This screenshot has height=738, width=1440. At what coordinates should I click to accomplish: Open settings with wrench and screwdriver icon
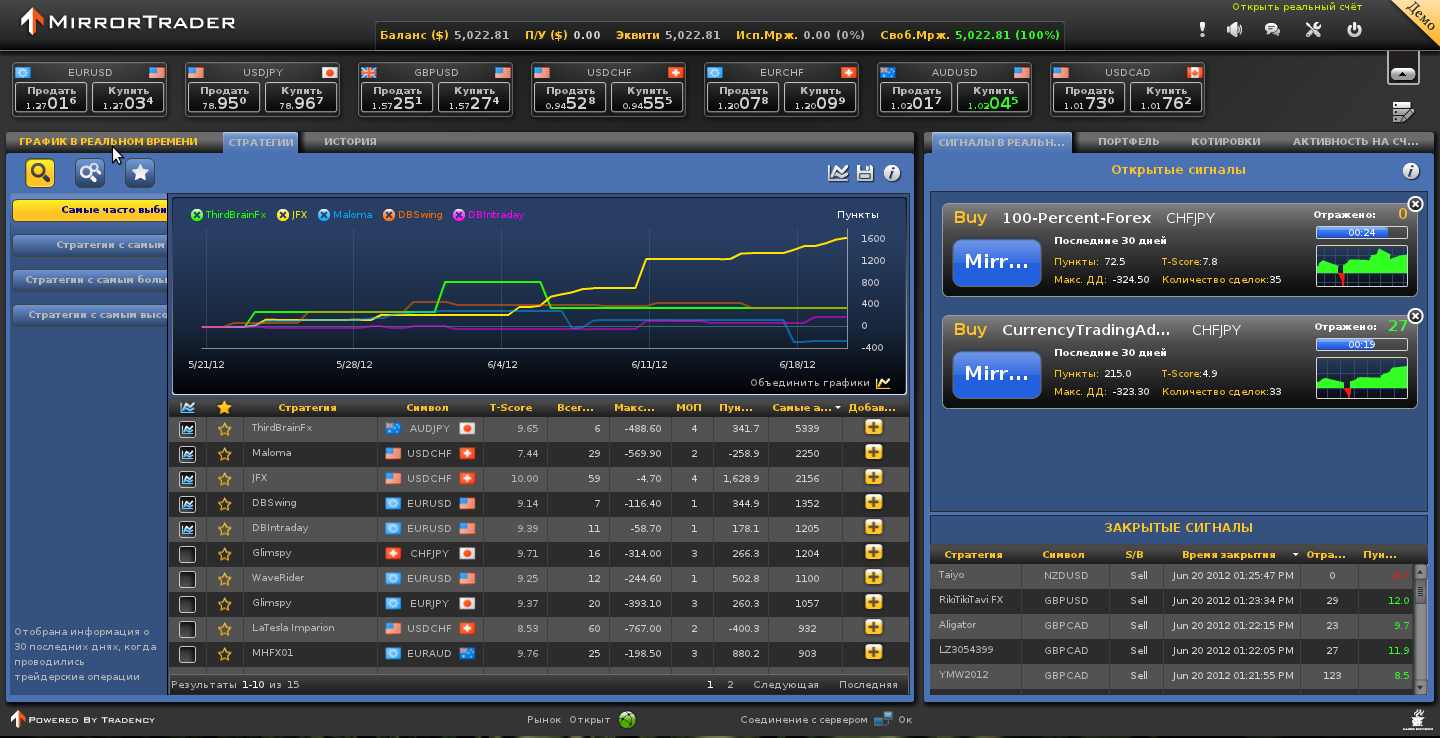pyautogui.click(x=1313, y=30)
